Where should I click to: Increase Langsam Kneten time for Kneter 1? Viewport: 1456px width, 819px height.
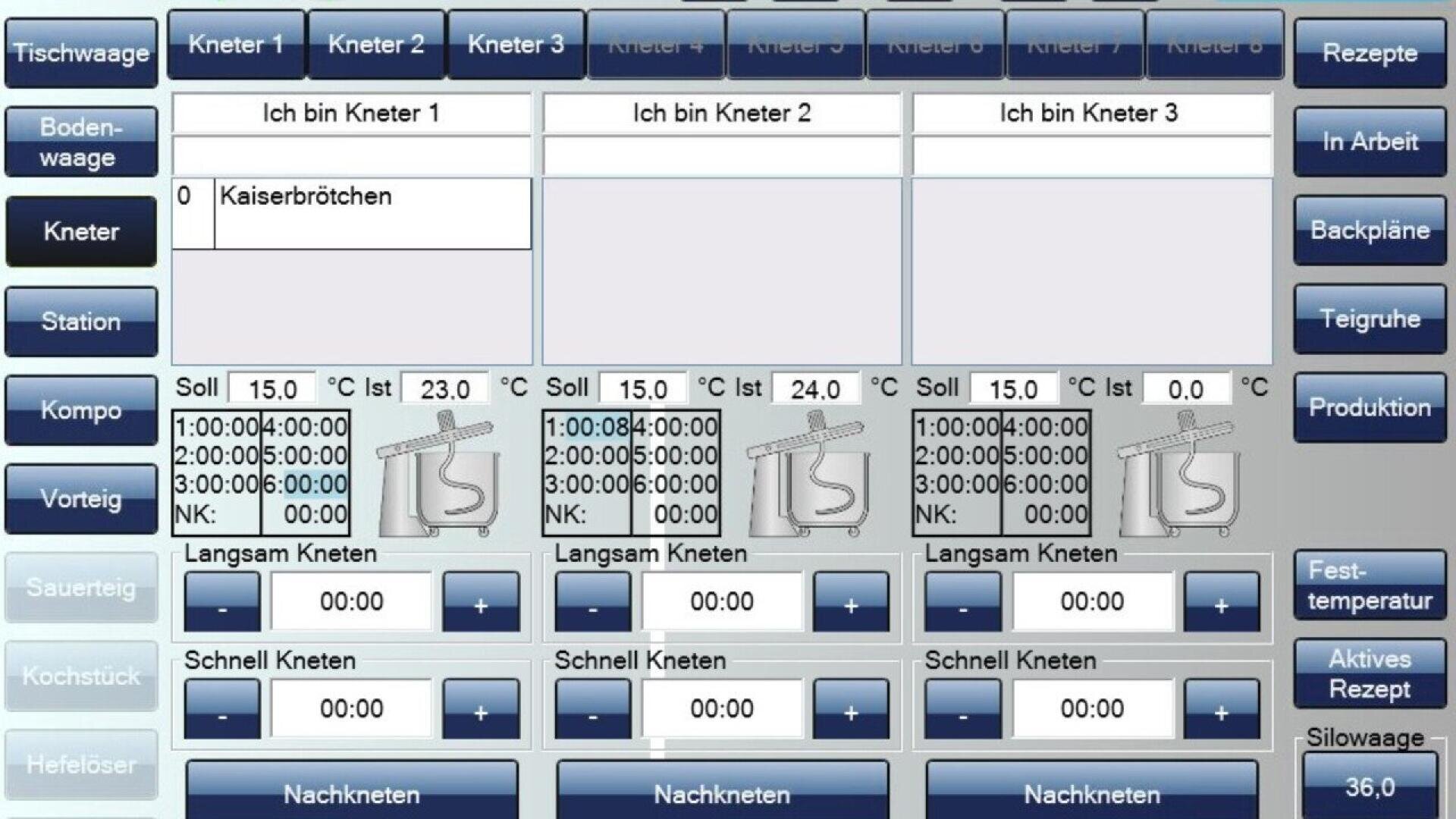pyautogui.click(x=481, y=602)
